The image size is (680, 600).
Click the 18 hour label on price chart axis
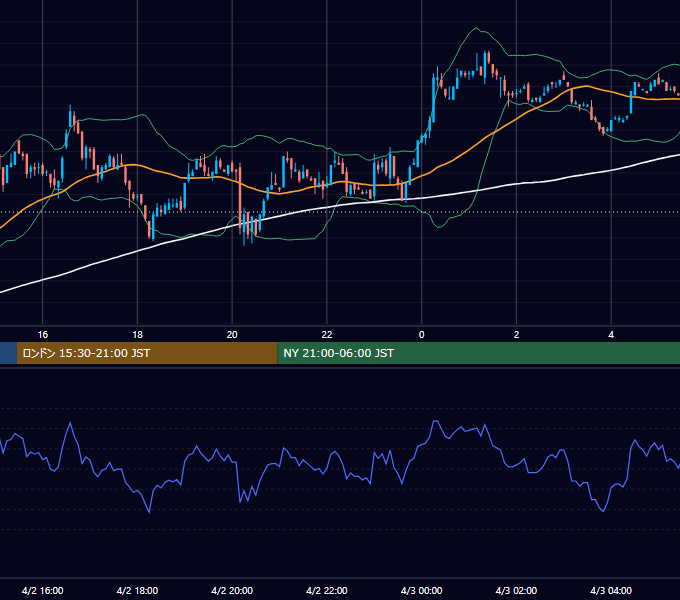click(137, 335)
